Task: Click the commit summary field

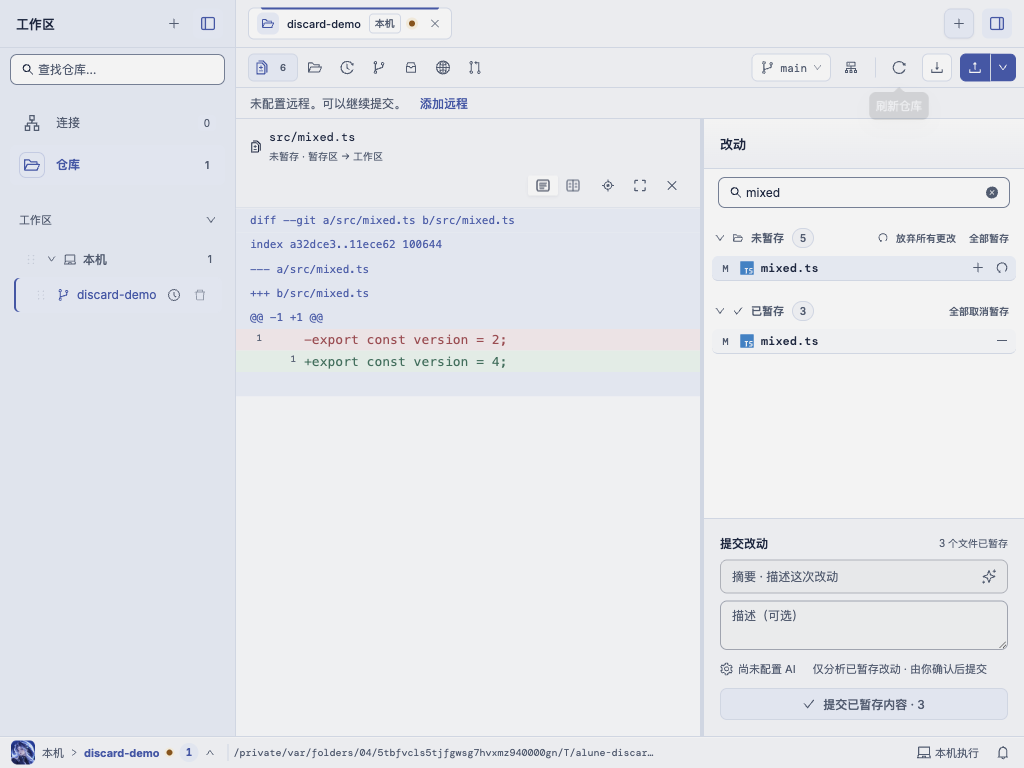Action: click(x=863, y=577)
